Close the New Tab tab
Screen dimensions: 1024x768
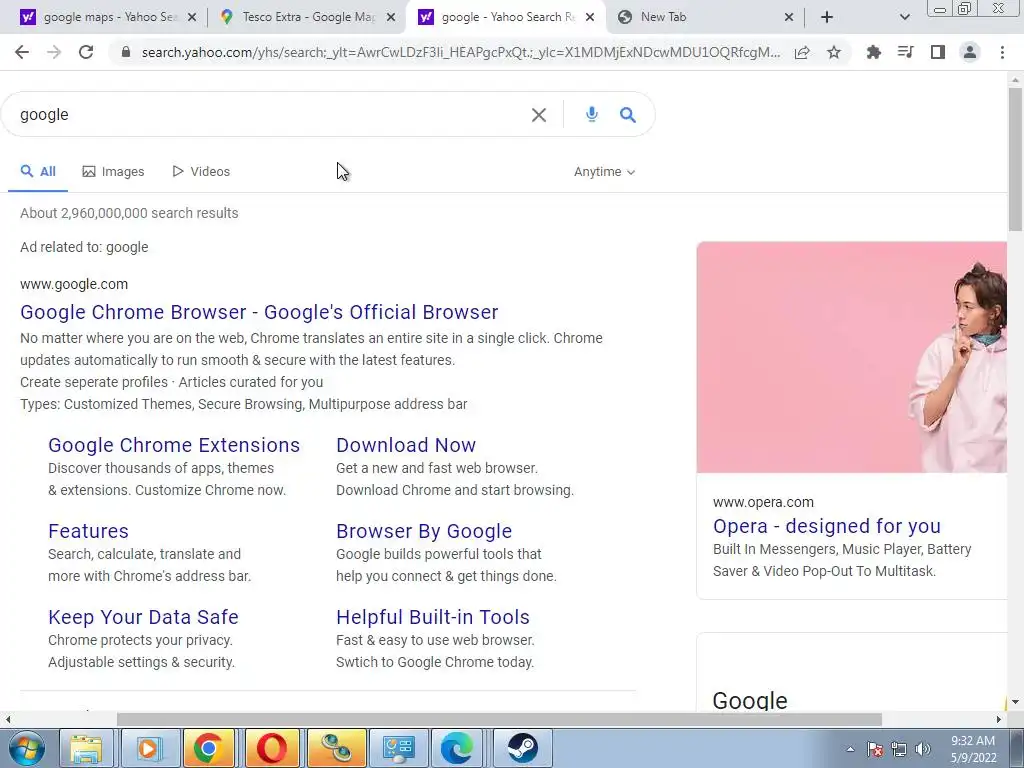point(789,18)
